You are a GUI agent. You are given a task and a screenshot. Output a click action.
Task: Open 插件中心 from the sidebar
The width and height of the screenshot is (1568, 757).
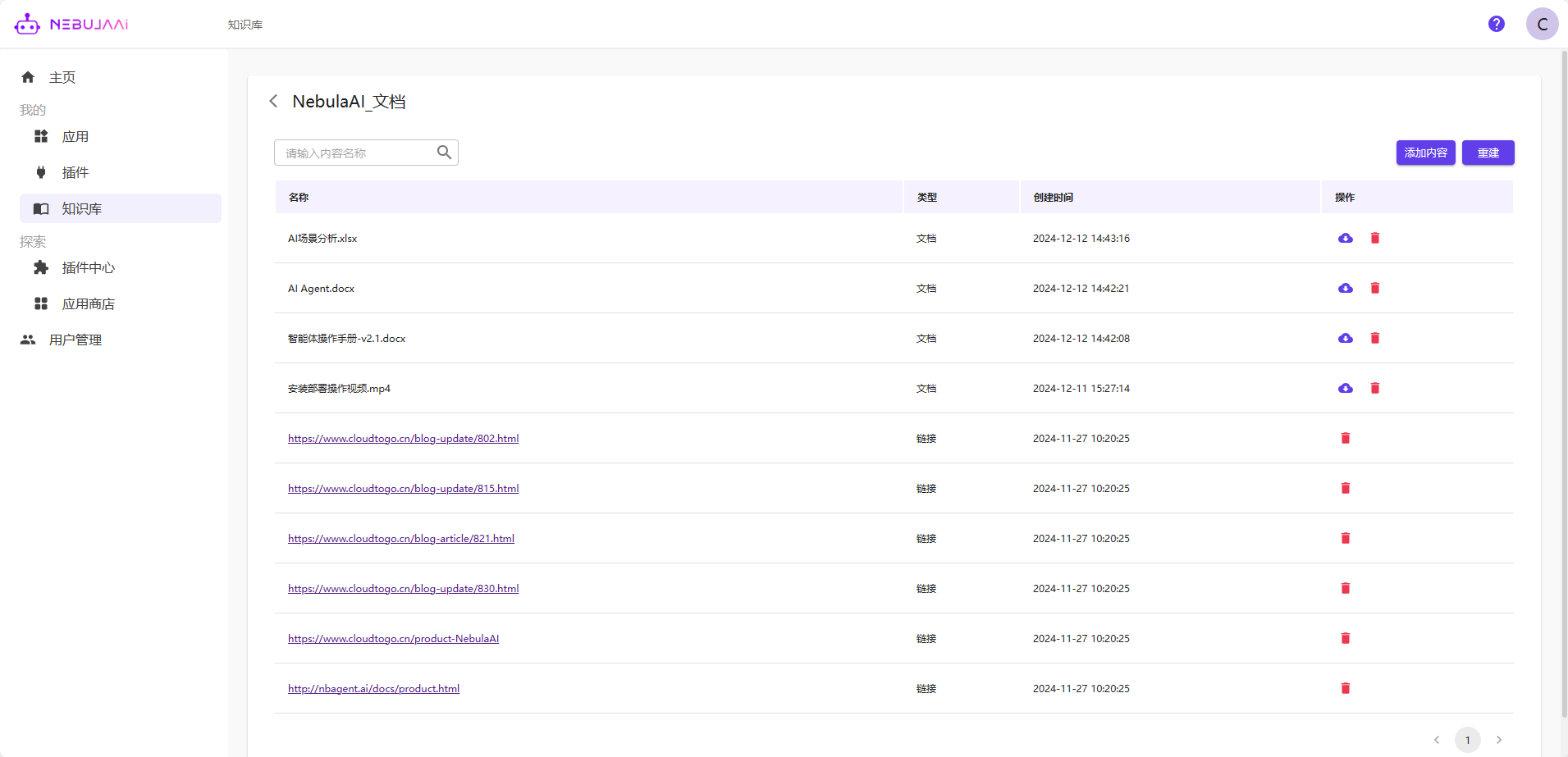pos(88,268)
